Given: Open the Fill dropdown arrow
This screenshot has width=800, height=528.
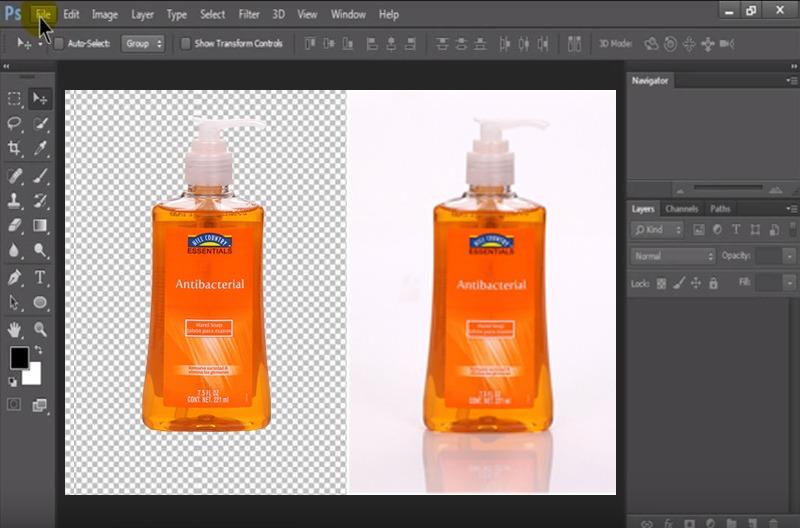Looking at the screenshot, I should click(x=789, y=282).
